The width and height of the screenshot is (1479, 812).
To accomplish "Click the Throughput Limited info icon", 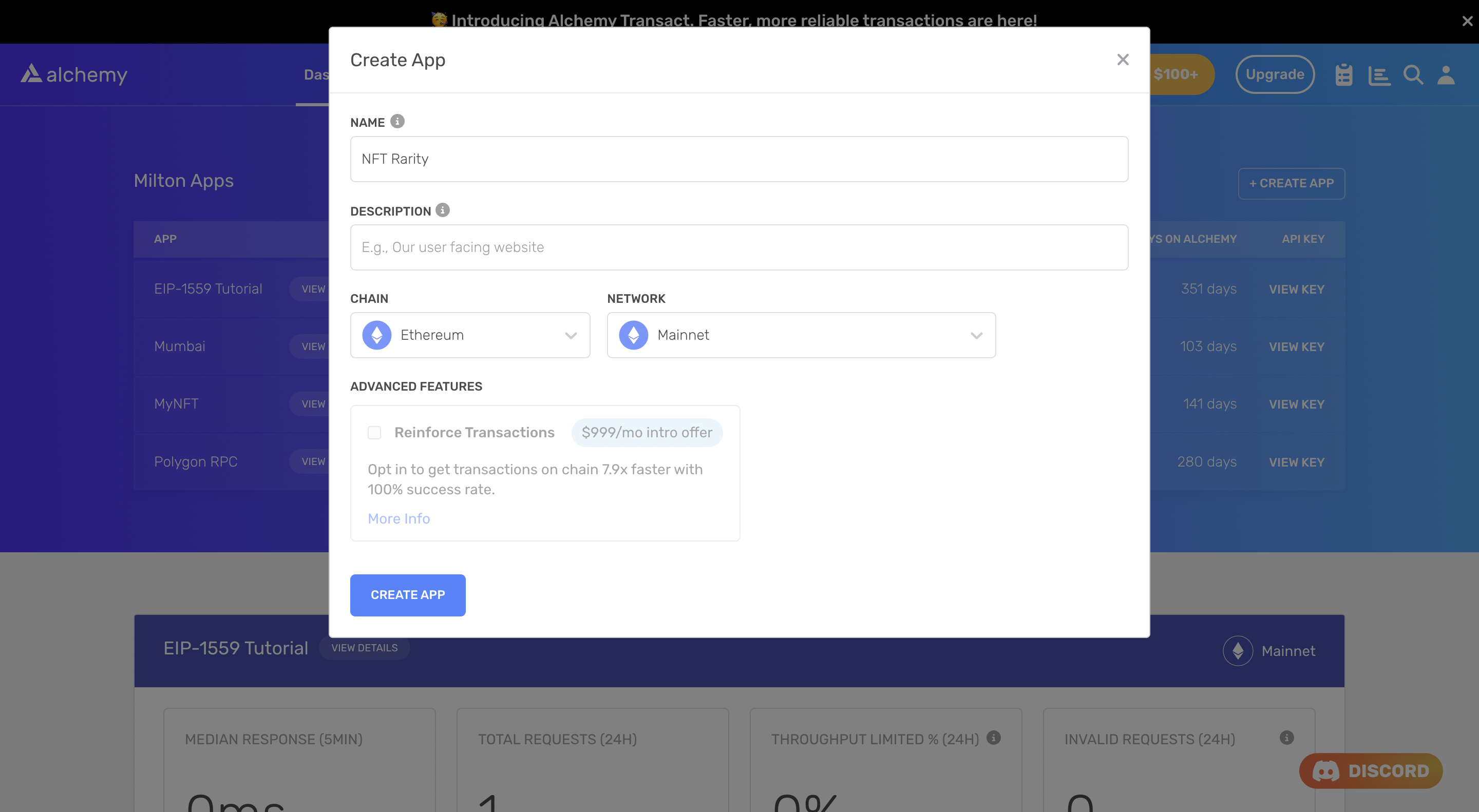I will pos(994,738).
